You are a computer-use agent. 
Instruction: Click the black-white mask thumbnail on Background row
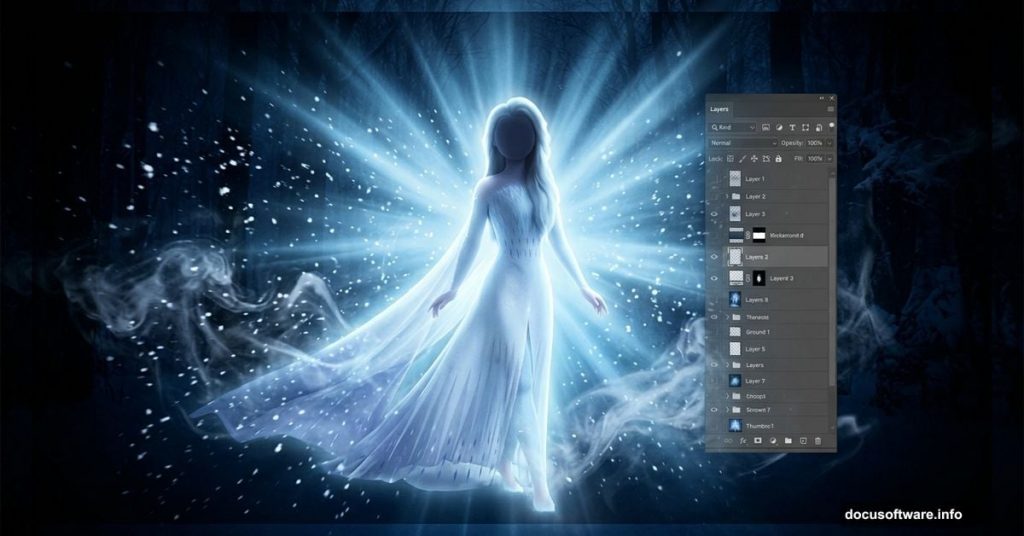tap(759, 235)
